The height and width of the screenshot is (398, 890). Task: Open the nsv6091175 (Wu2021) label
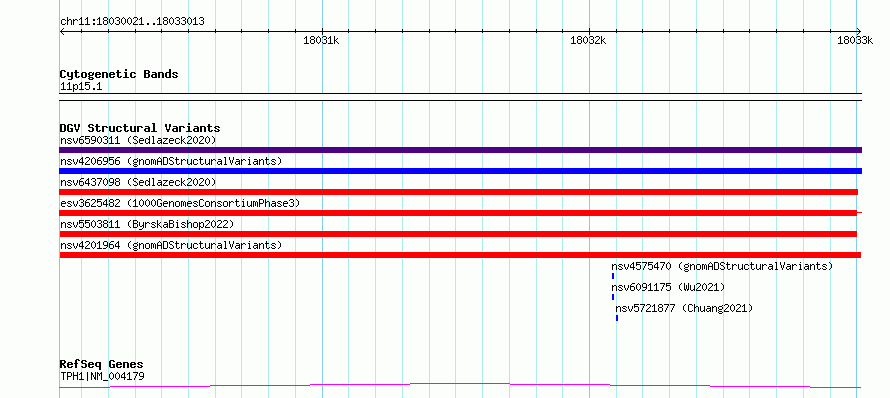668,287
